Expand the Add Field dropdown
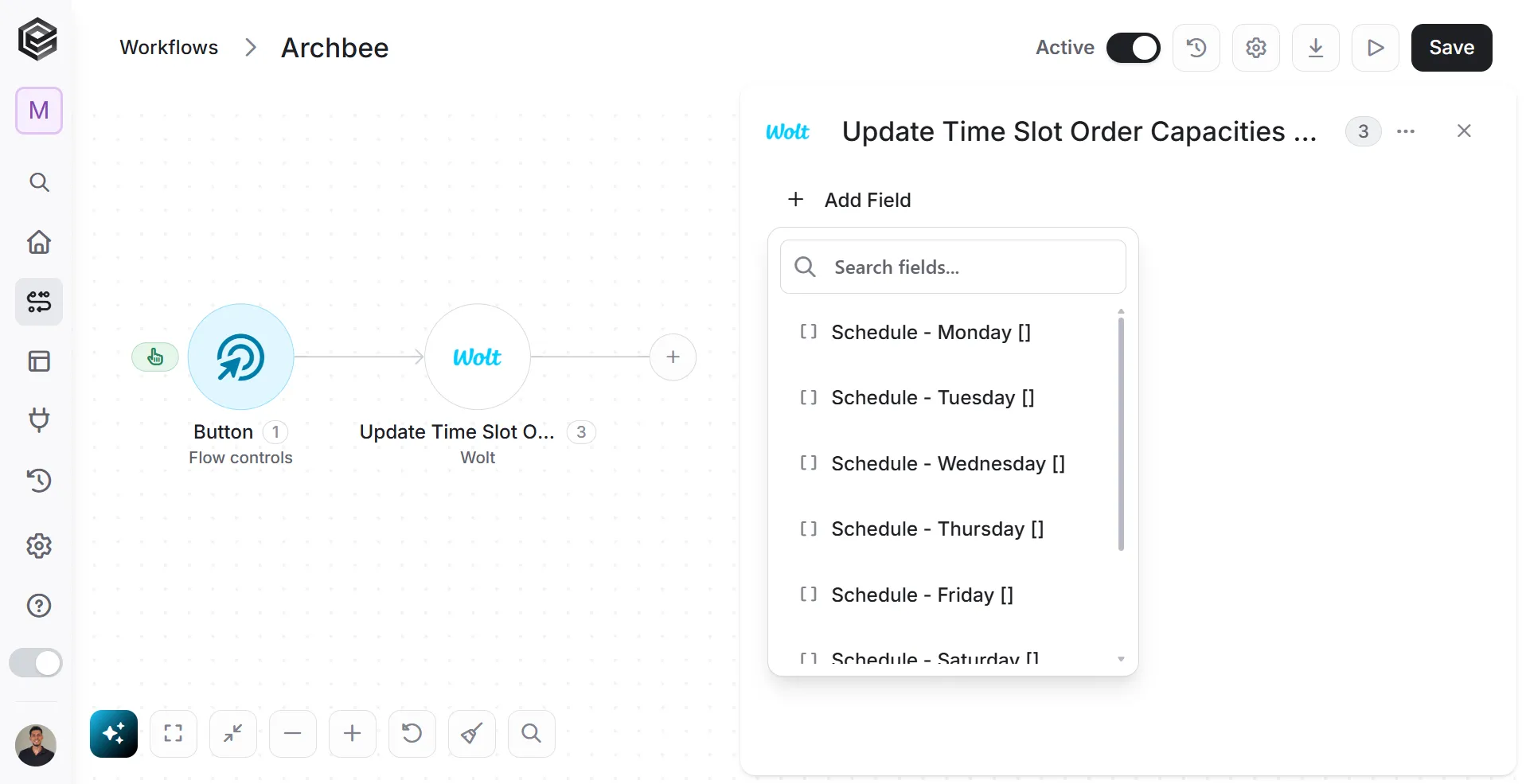The width and height of the screenshot is (1526, 784). pos(849,200)
